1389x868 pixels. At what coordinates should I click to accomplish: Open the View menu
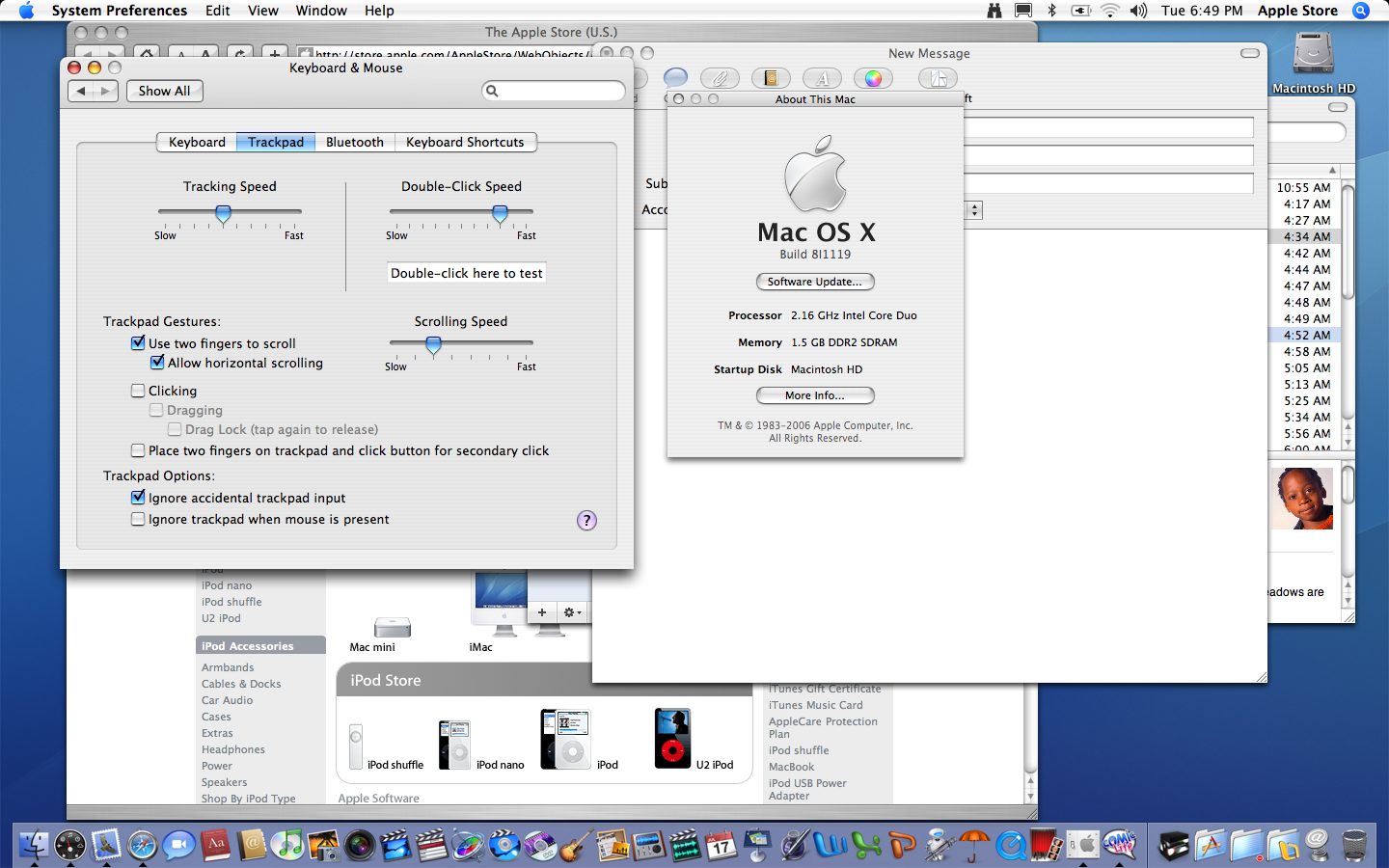pos(263,11)
